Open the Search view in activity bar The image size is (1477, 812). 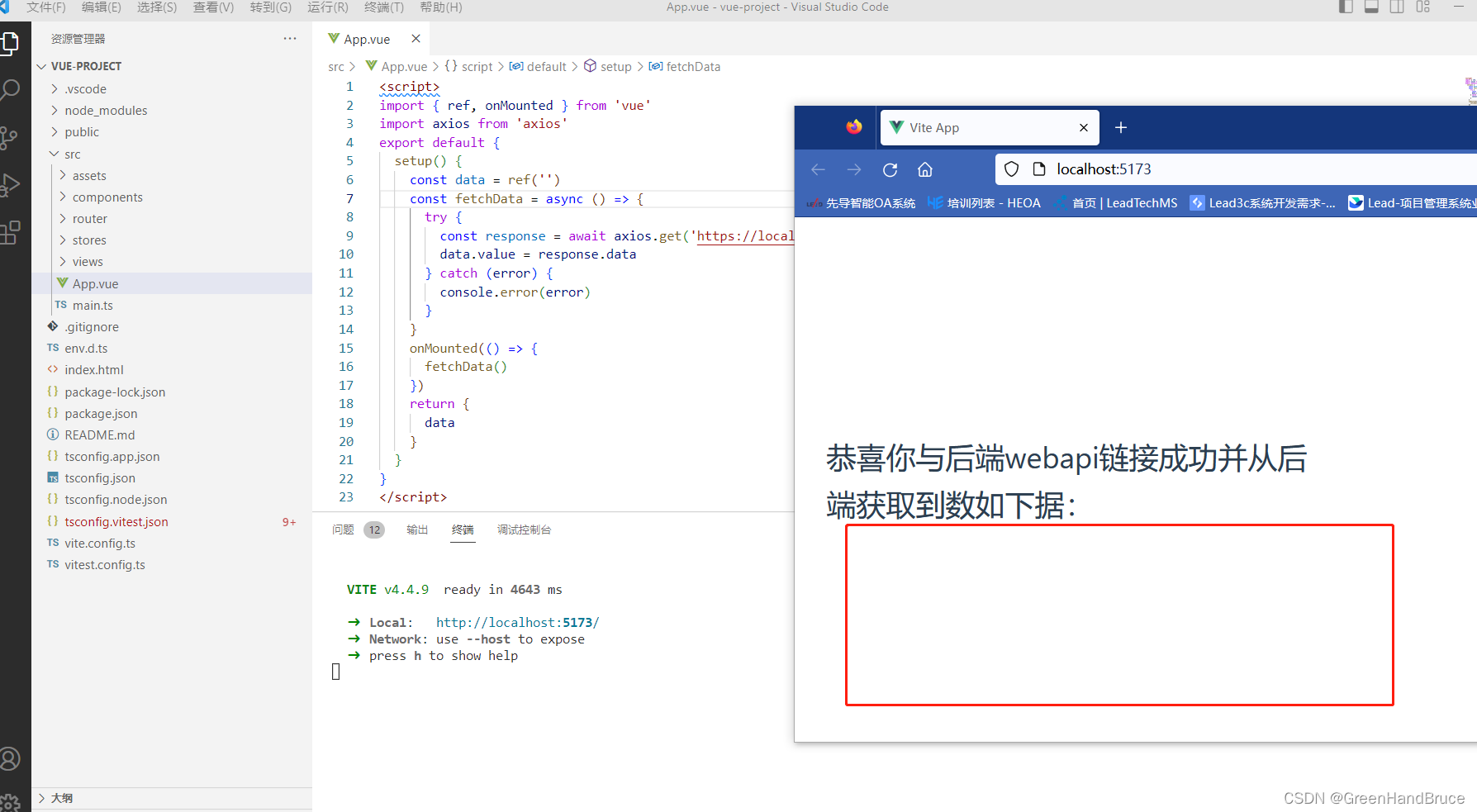point(9,89)
